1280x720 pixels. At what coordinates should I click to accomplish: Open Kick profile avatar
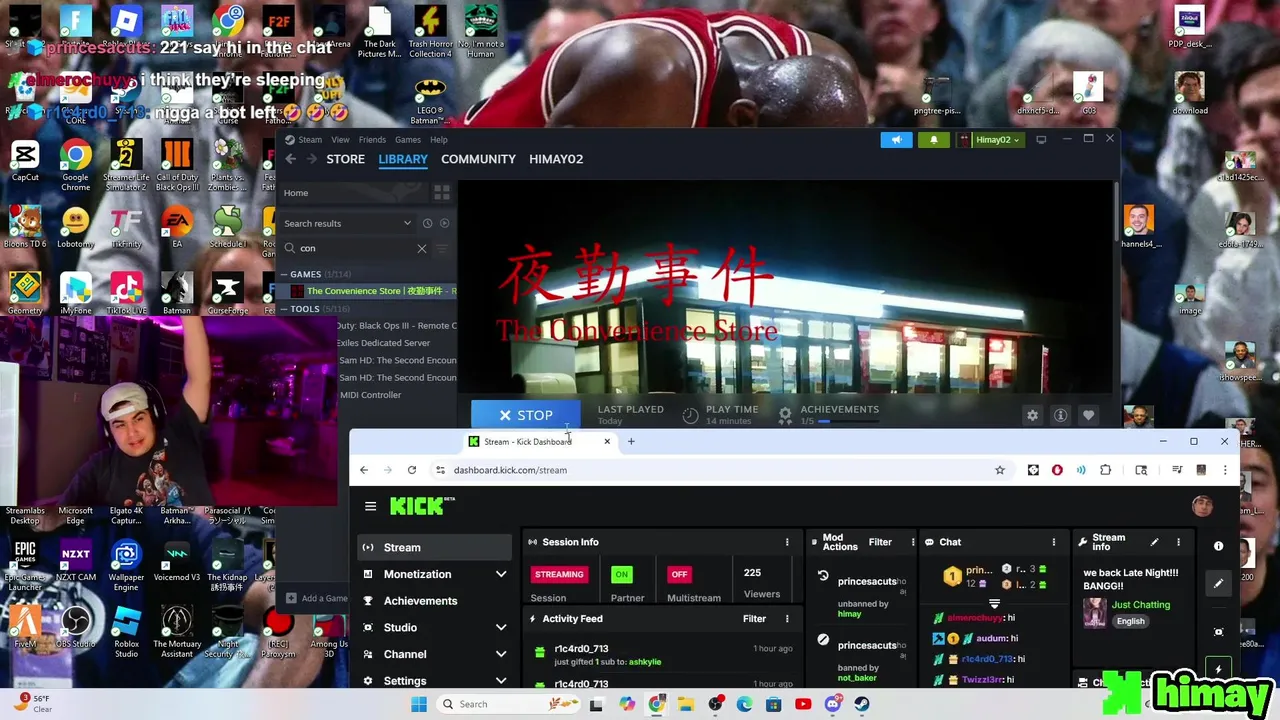1202,506
